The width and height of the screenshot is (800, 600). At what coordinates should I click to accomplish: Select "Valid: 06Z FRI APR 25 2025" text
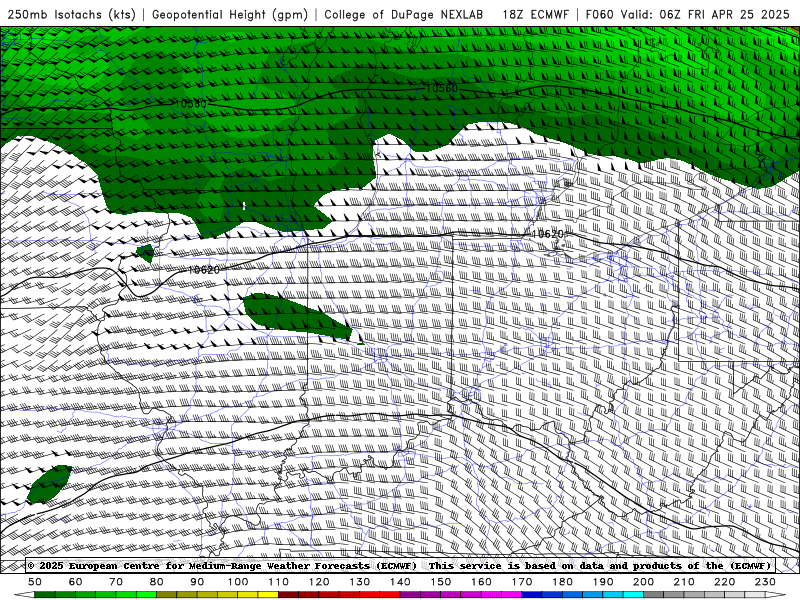click(x=705, y=14)
